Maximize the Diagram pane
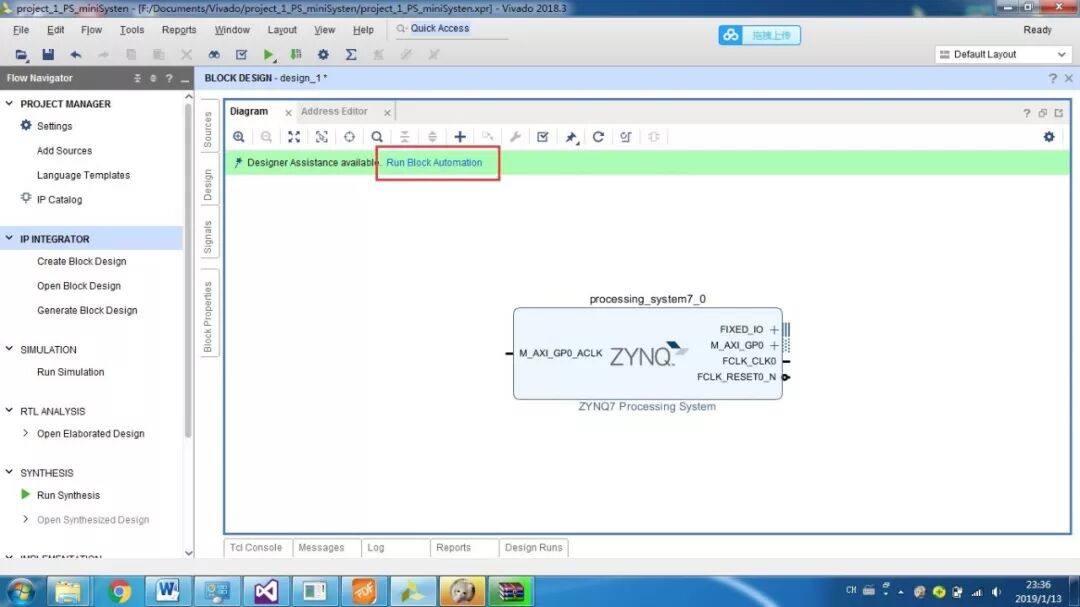1080x607 pixels. pyautogui.click(x=1059, y=113)
